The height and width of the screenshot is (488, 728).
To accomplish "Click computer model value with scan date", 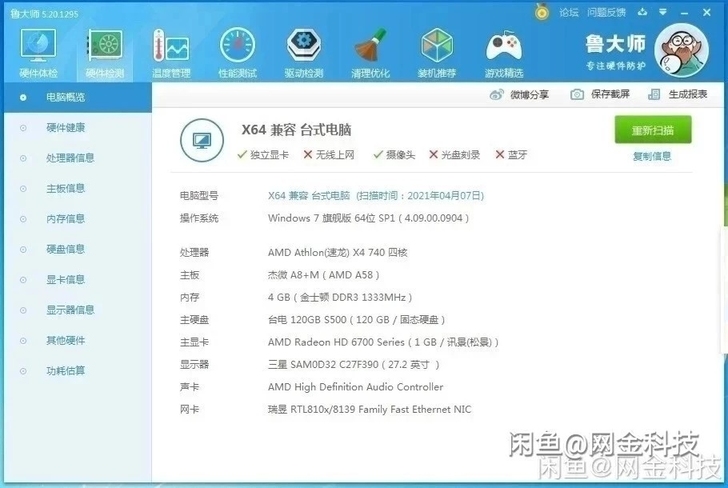I will tap(376, 195).
